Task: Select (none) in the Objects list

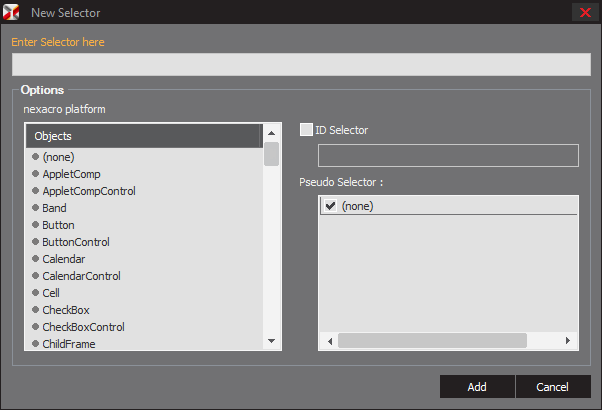Action: 58,157
